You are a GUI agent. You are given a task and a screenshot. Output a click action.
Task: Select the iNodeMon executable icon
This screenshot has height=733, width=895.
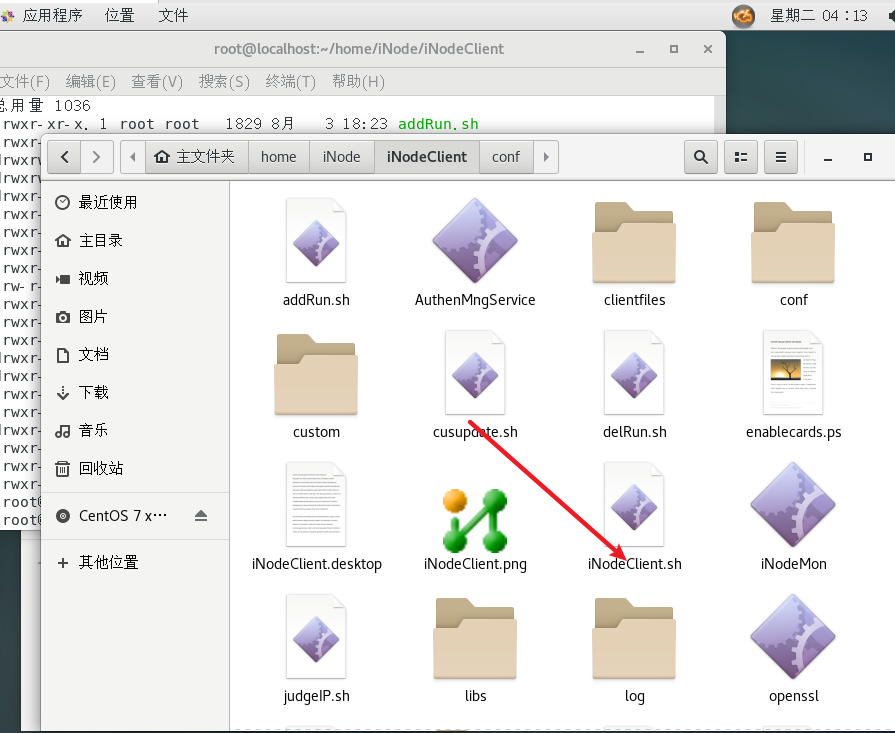tap(793, 505)
